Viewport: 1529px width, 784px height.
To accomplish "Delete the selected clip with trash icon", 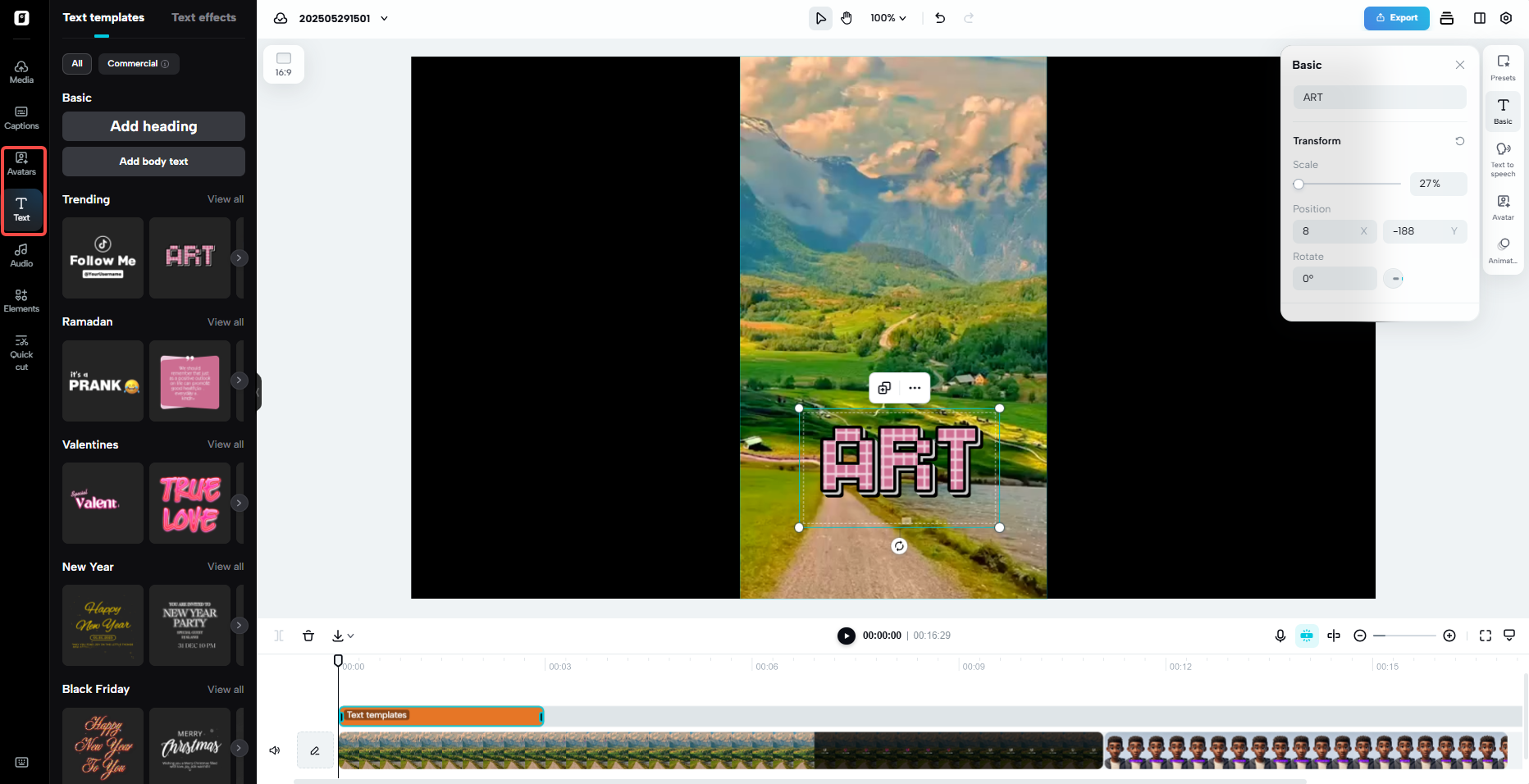I will click(x=308, y=636).
